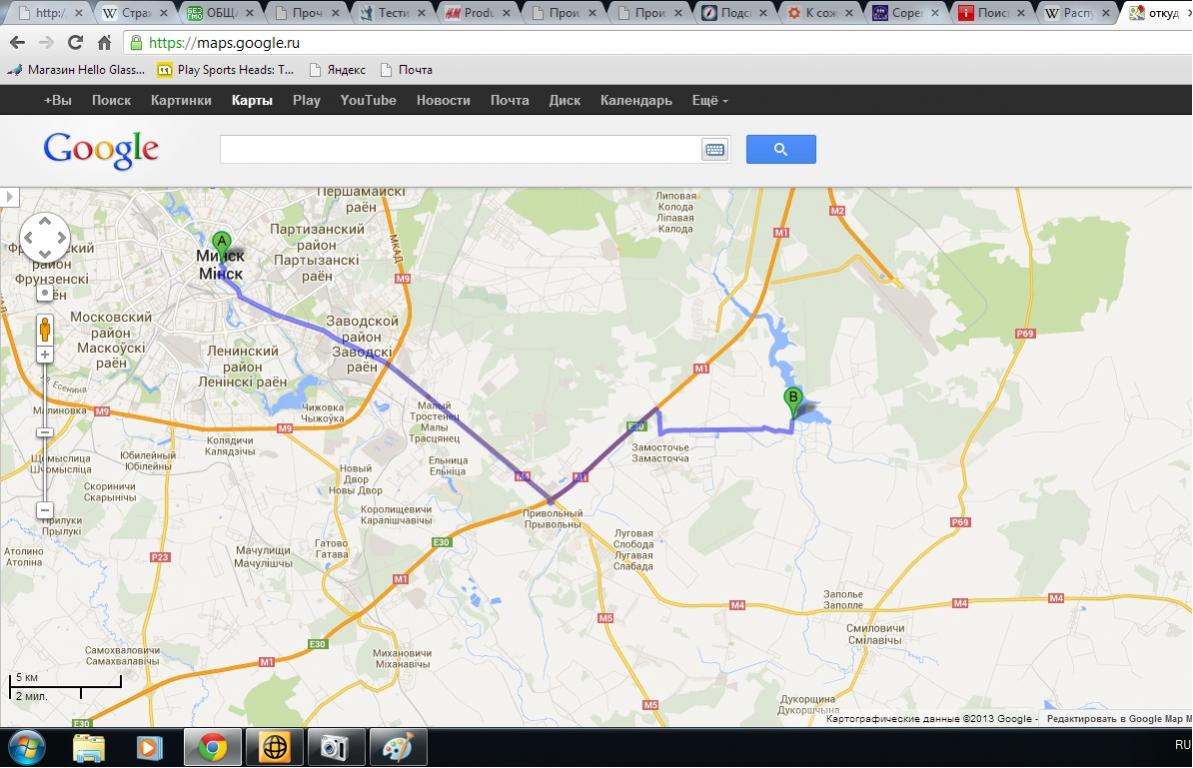Click into the Google Maps search field
Image resolution: width=1193 pixels, height=768 pixels.
point(460,150)
